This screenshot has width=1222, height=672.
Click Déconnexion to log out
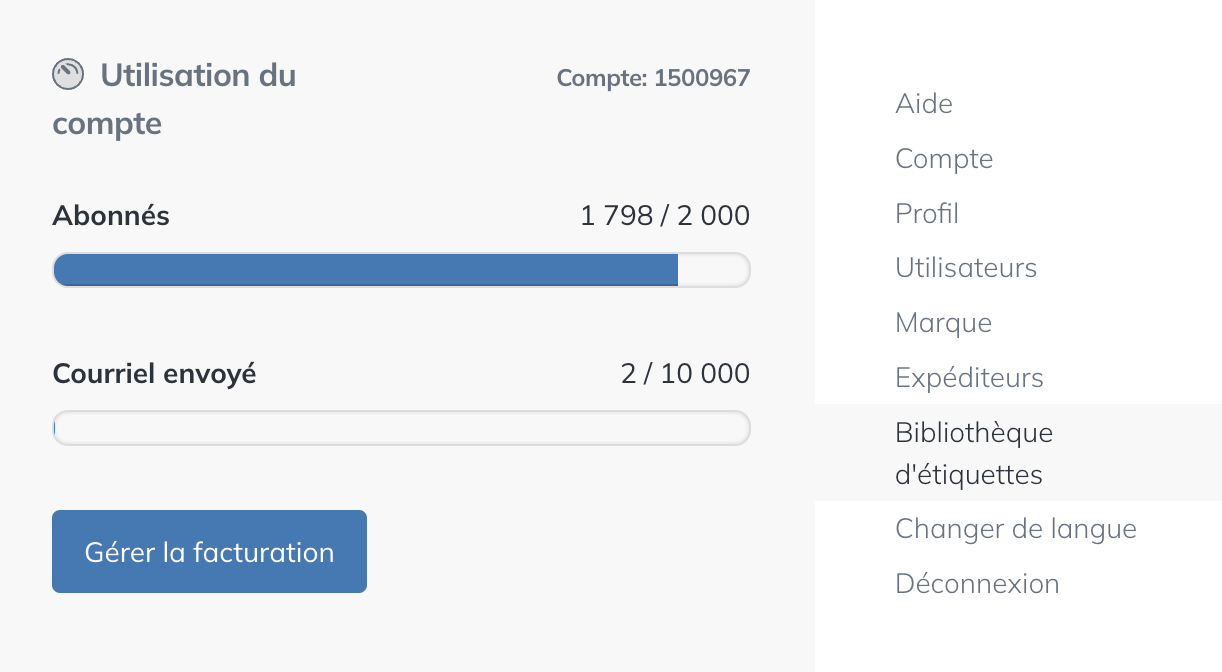(977, 583)
